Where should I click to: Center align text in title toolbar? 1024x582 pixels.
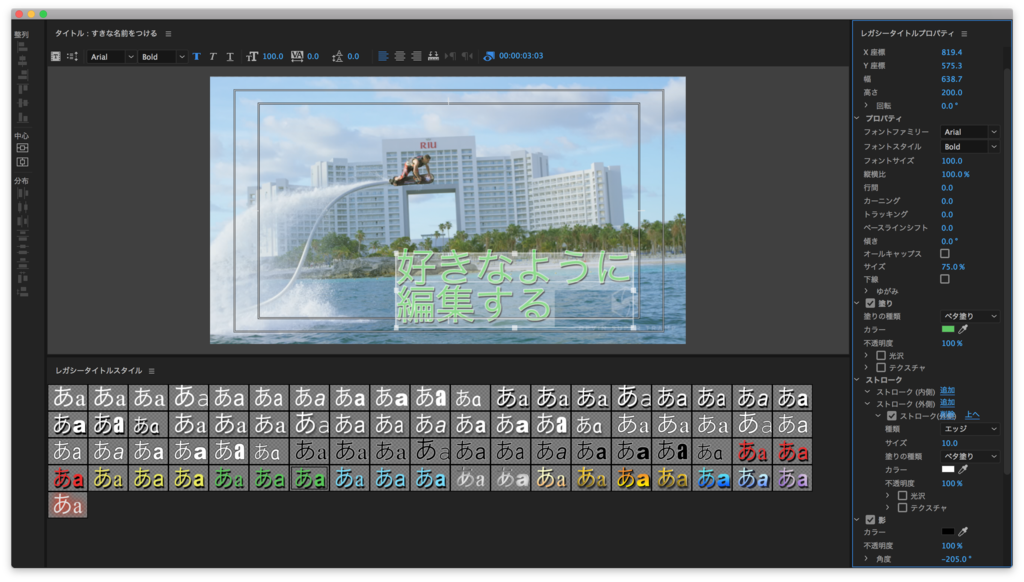pos(400,56)
